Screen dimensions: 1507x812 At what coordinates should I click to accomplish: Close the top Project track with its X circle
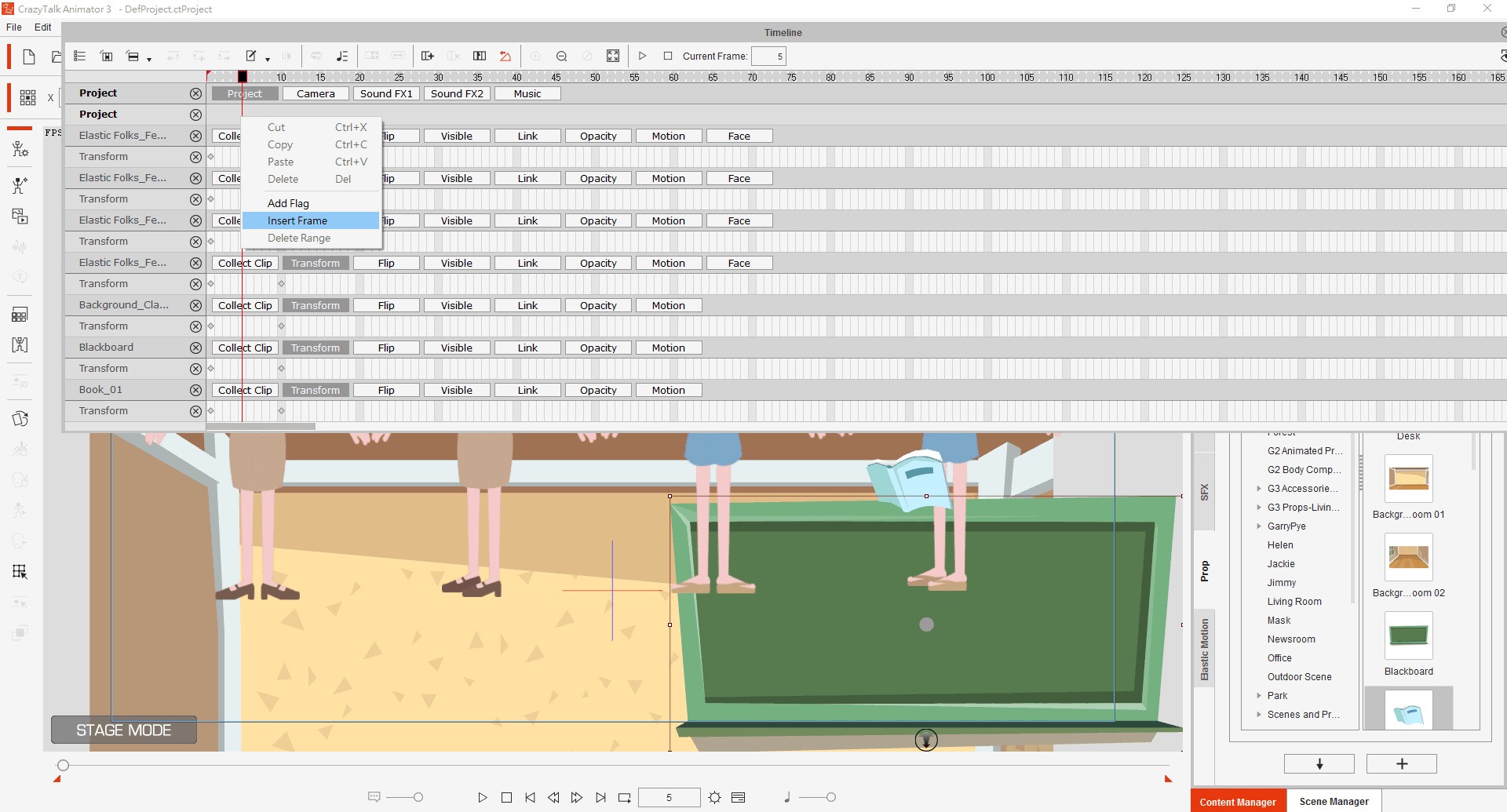(195, 93)
